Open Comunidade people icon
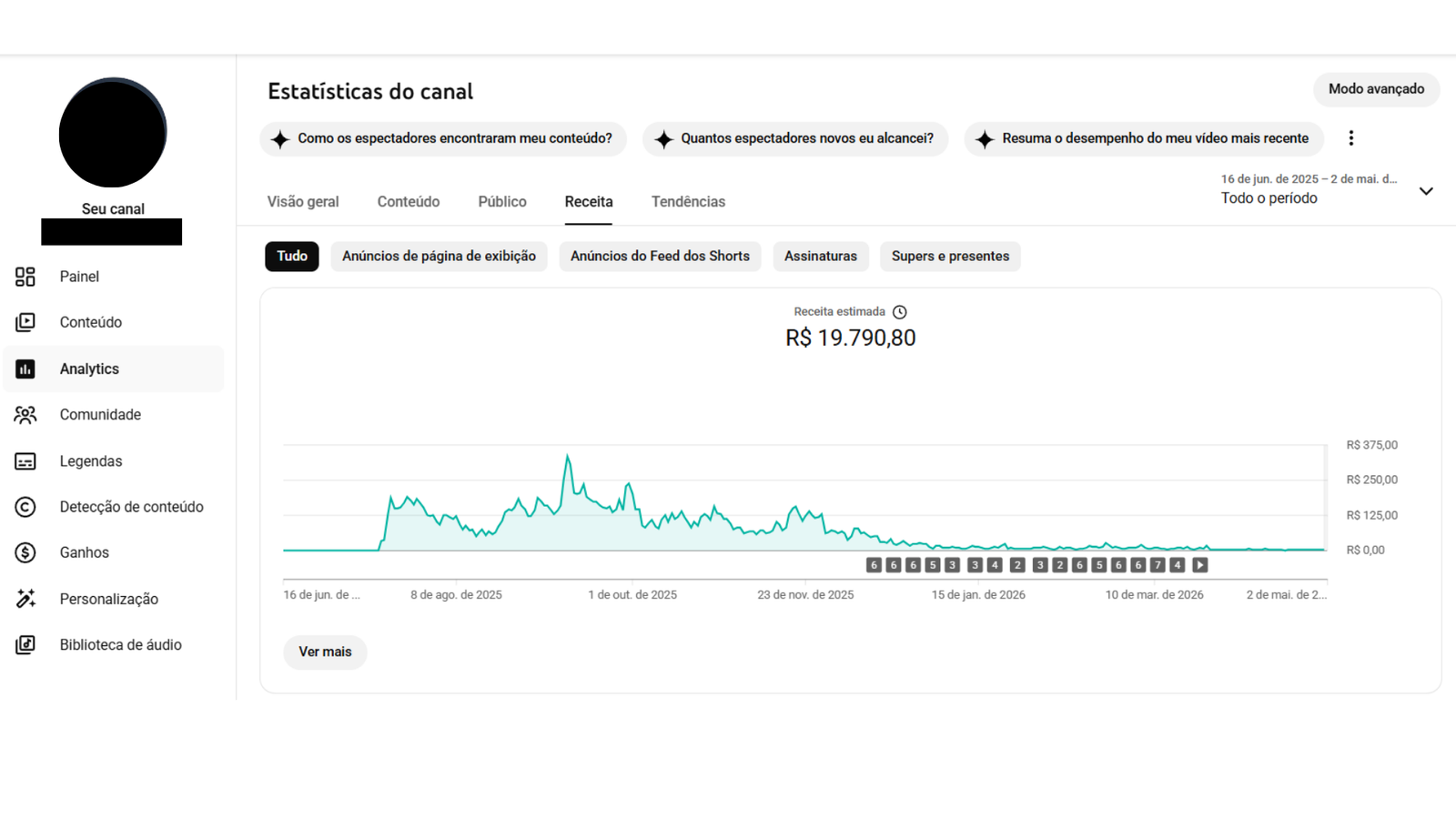The height and width of the screenshot is (819, 1456). (x=25, y=415)
